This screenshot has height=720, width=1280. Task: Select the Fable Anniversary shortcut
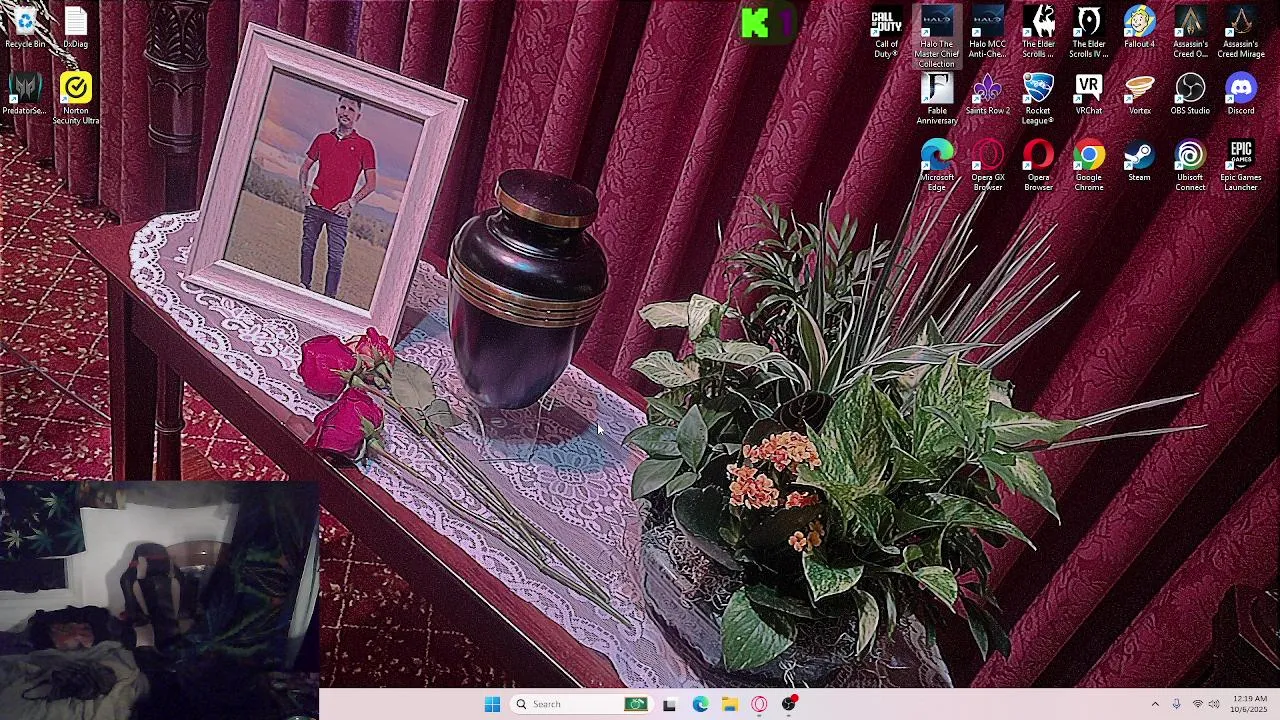coord(937,100)
